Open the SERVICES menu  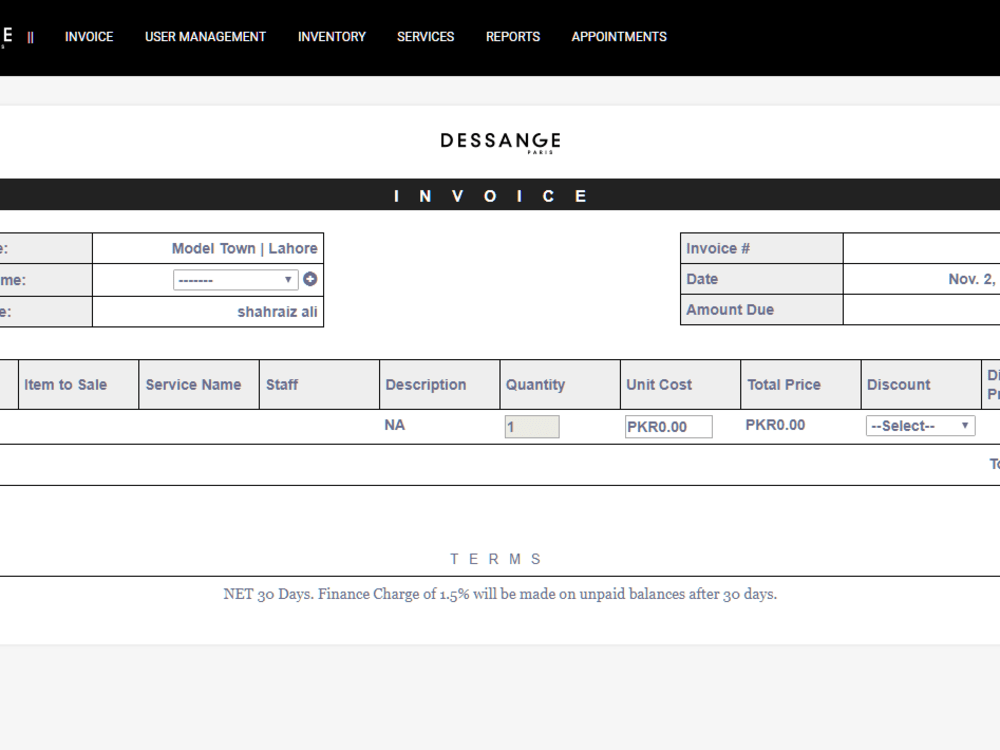click(x=425, y=37)
